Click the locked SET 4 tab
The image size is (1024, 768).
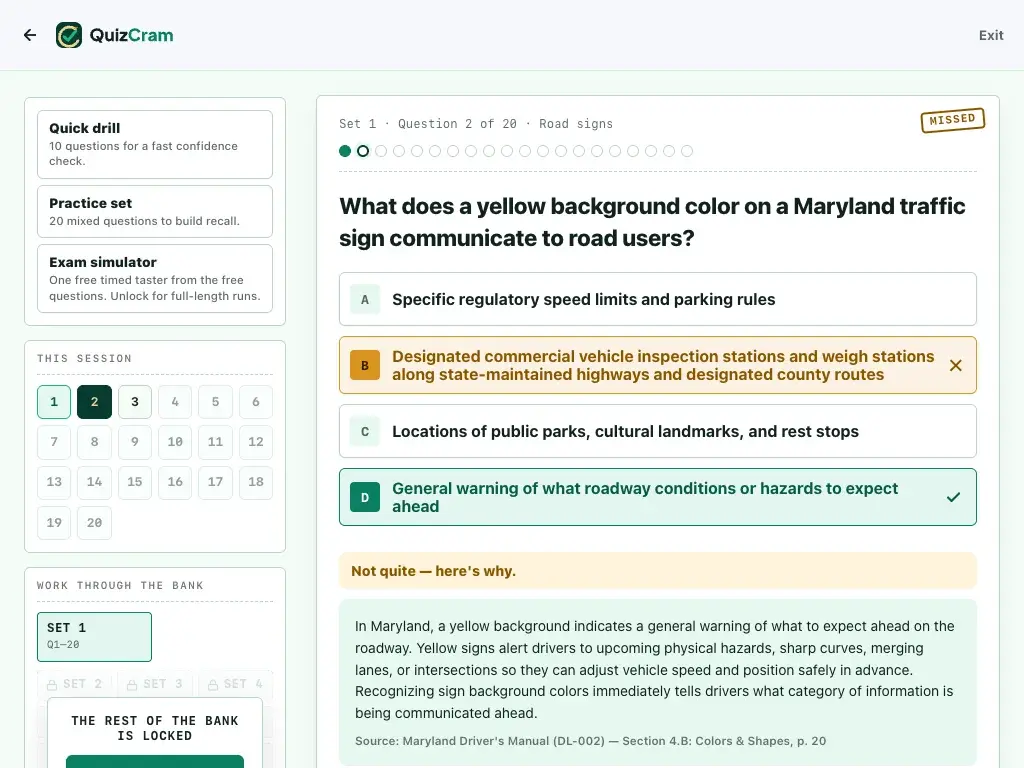tap(236, 684)
